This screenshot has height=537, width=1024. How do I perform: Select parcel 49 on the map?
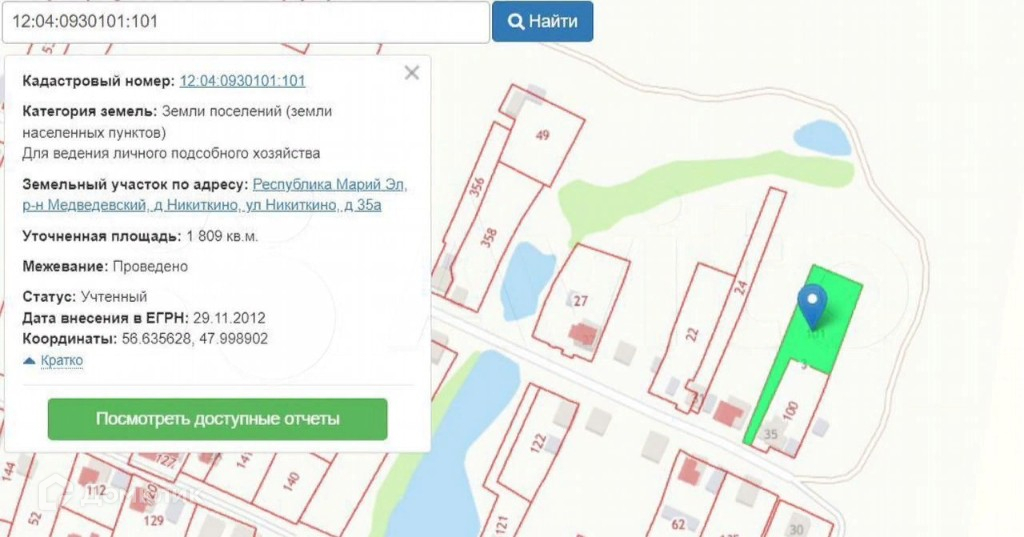tap(542, 136)
